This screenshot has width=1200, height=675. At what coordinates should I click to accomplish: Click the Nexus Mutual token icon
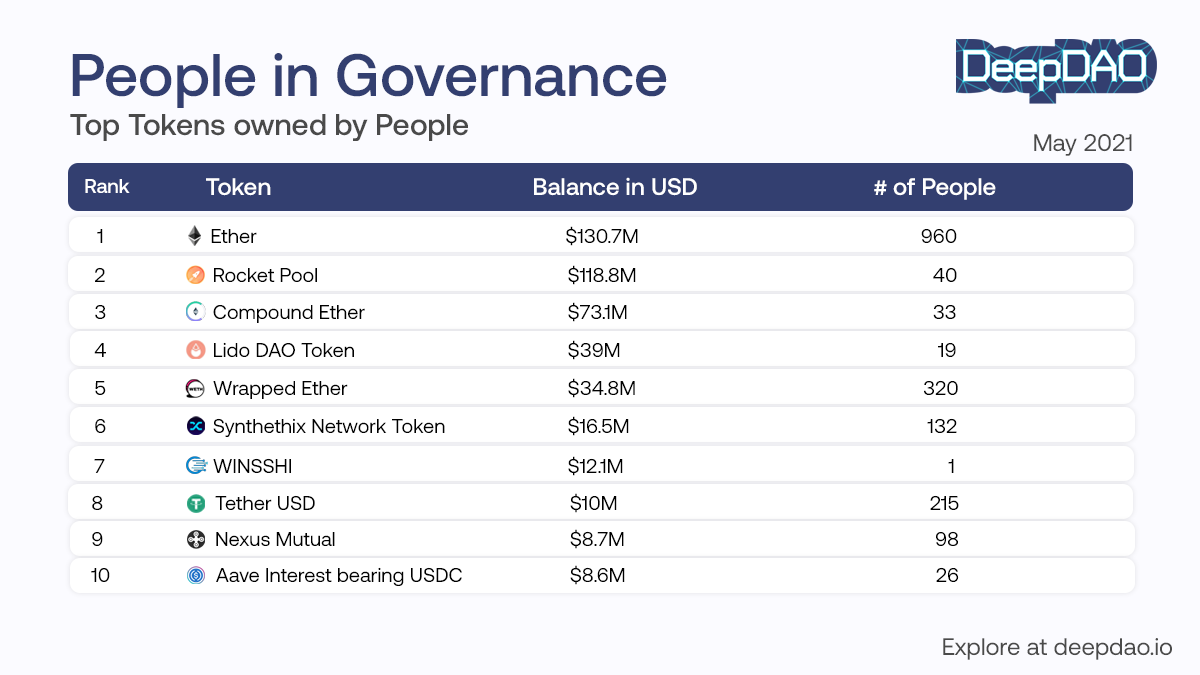point(196,540)
